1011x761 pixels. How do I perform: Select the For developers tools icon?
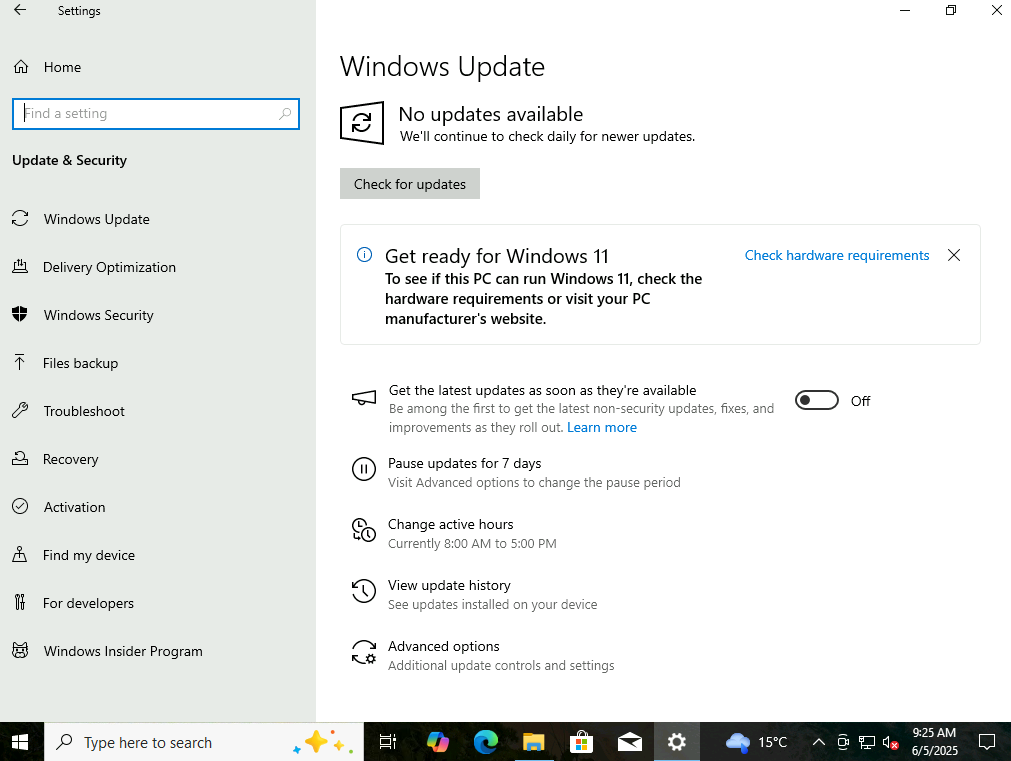tap(20, 602)
